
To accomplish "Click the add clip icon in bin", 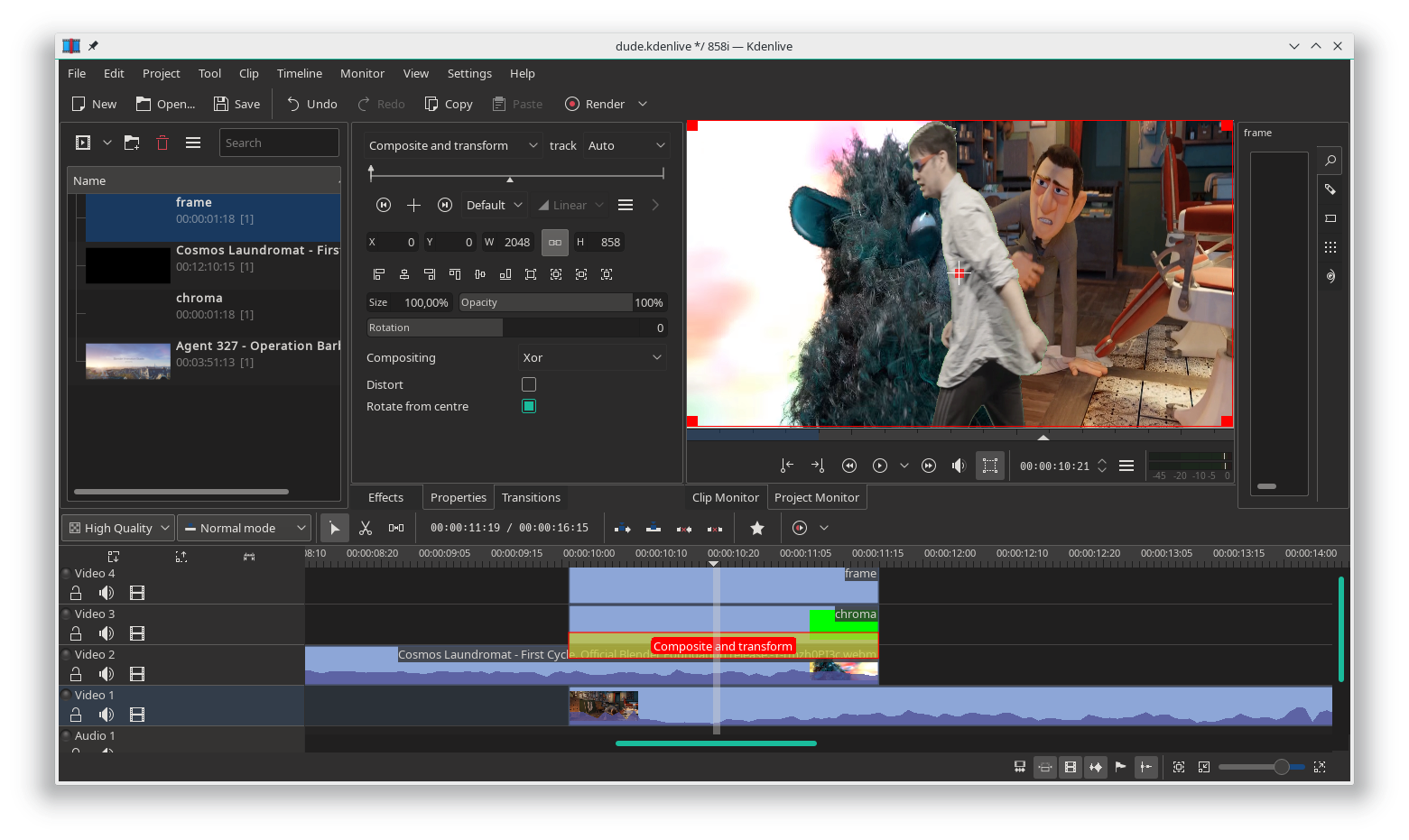I will pyautogui.click(x=83, y=143).
